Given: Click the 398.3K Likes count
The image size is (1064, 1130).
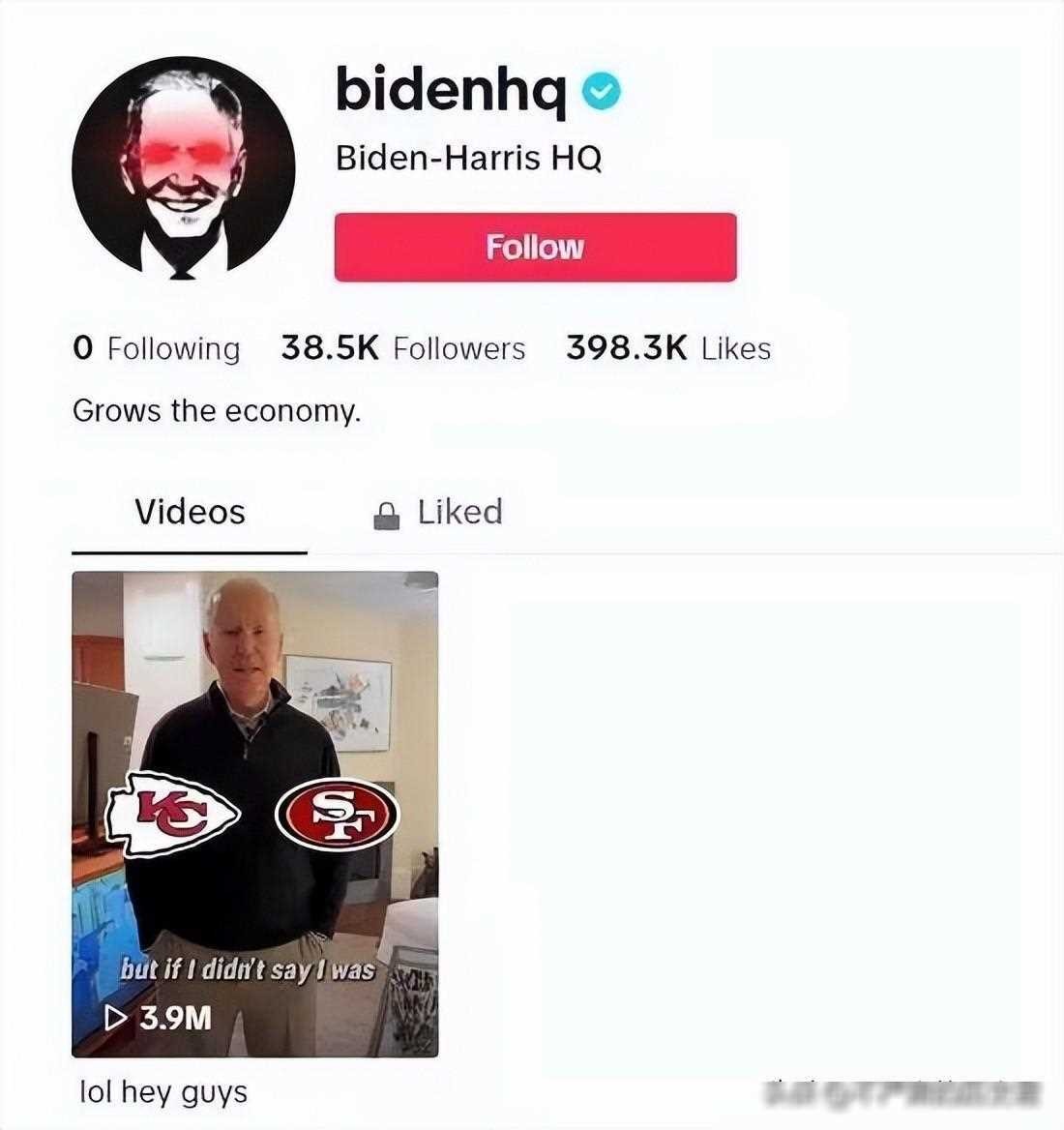Looking at the screenshot, I should coord(668,348).
